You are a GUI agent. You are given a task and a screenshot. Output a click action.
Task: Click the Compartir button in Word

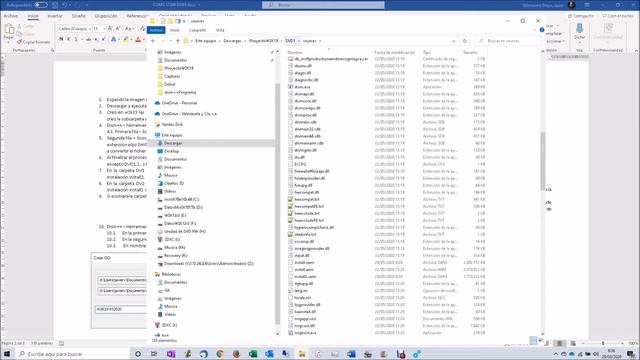click(x=581, y=16)
